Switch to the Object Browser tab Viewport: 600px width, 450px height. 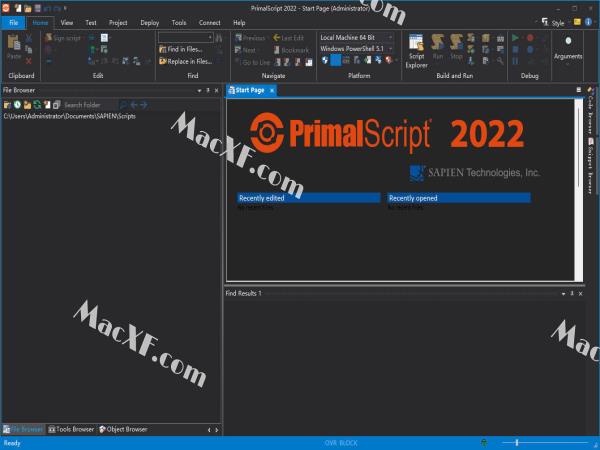click(x=123, y=430)
